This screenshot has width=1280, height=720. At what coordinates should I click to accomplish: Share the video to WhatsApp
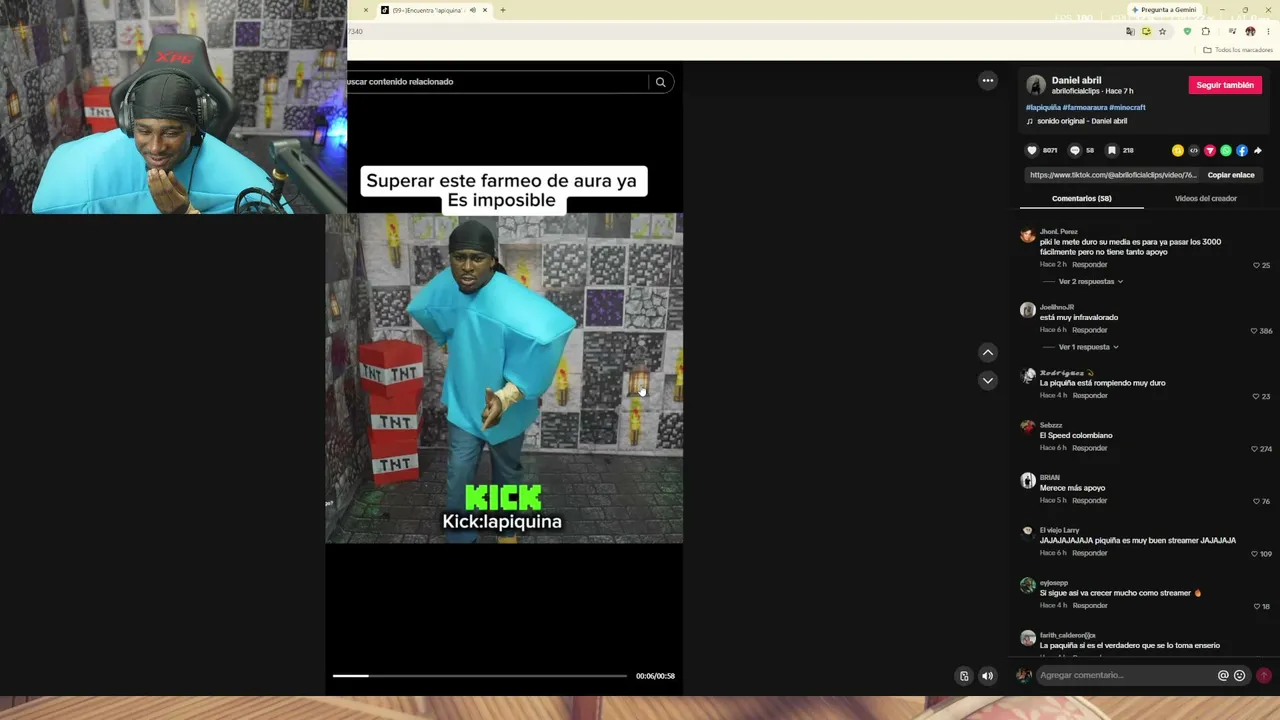pyautogui.click(x=1226, y=150)
